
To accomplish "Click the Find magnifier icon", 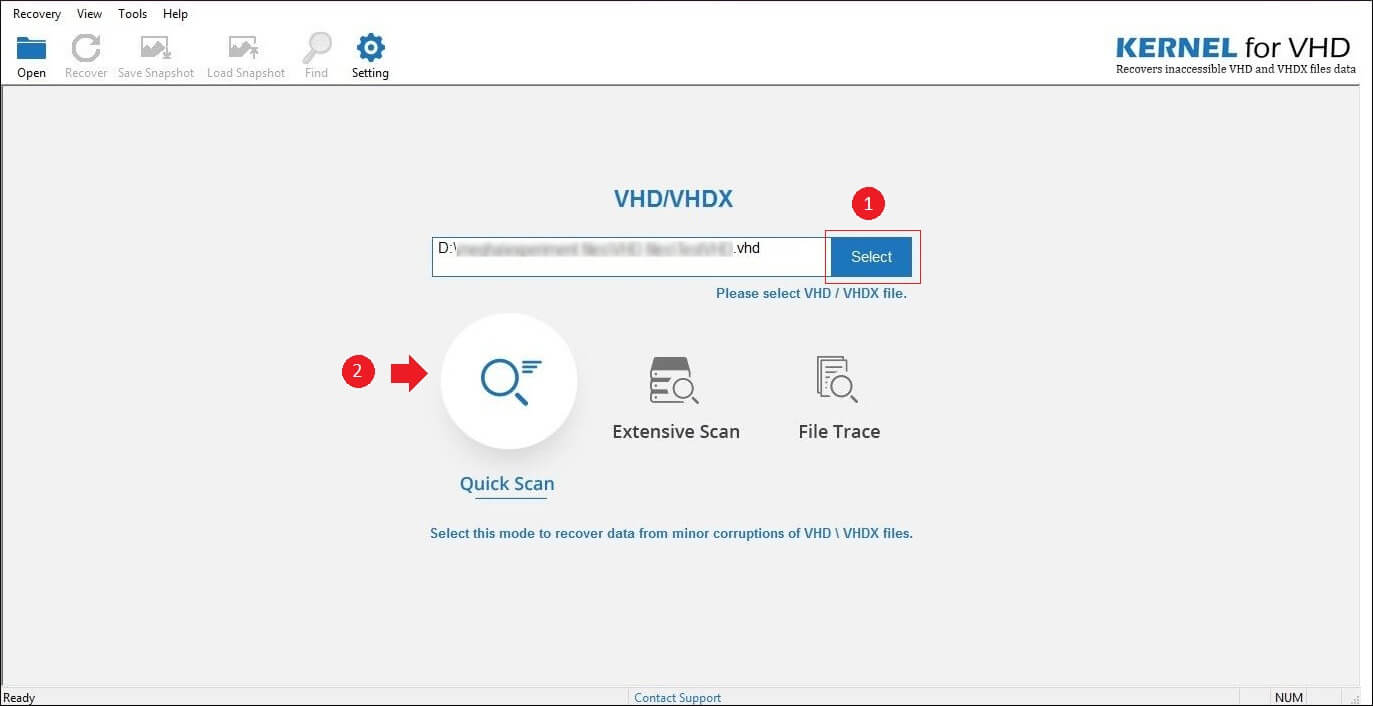I will (317, 48).
